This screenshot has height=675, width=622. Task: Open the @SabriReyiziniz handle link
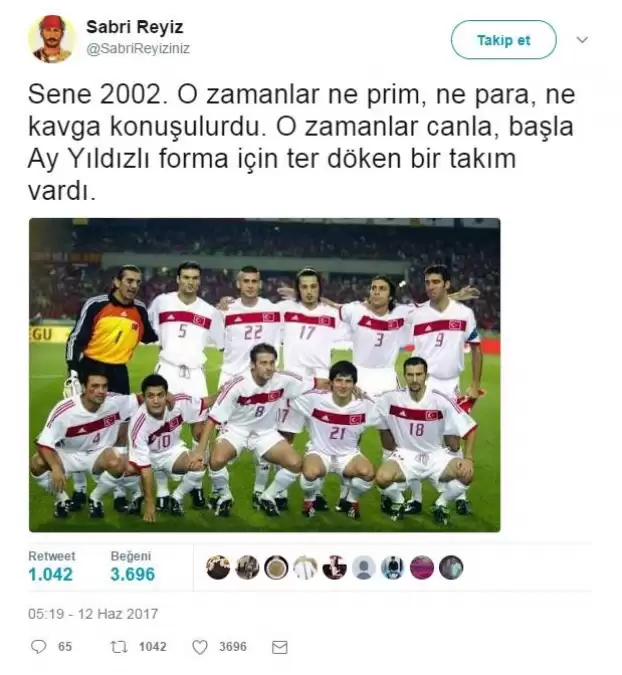[138, 49]
